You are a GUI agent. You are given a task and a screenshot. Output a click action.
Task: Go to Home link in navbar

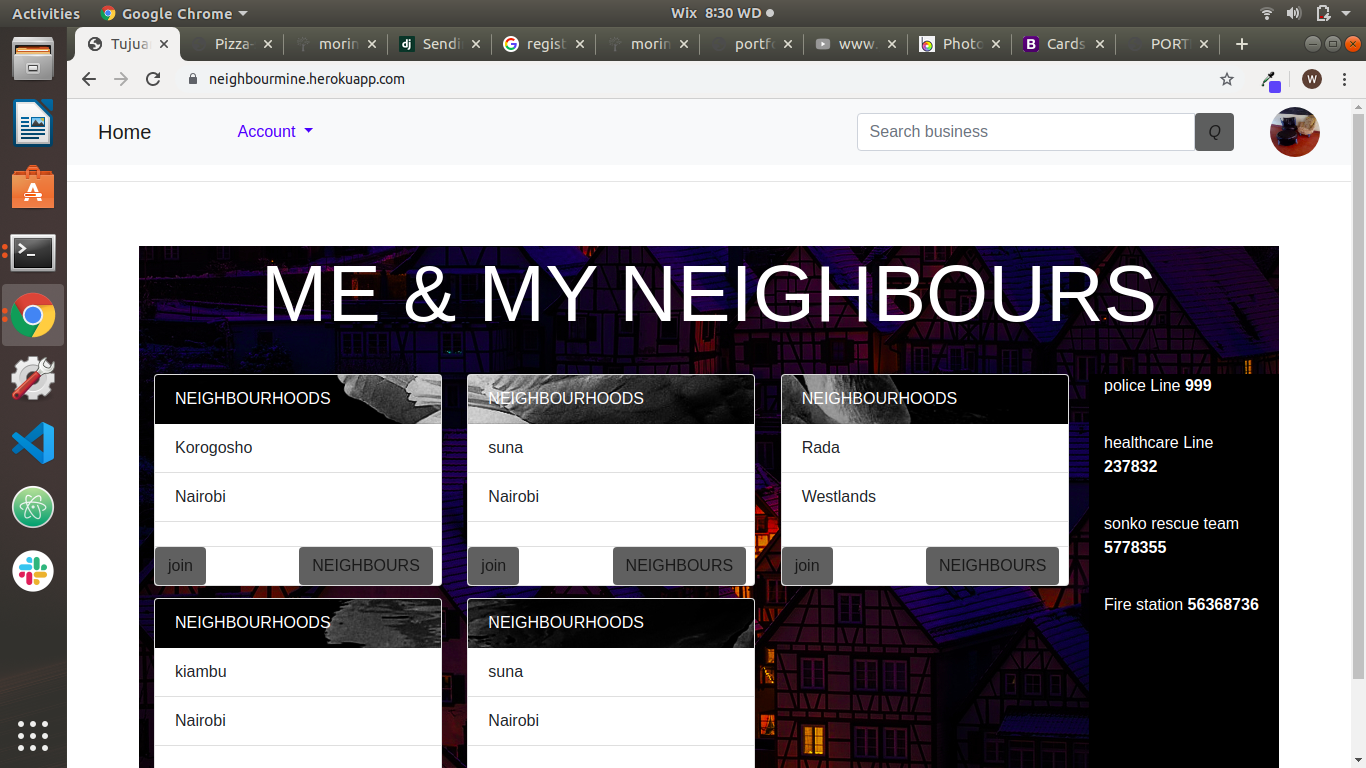(x=124, y=132)
